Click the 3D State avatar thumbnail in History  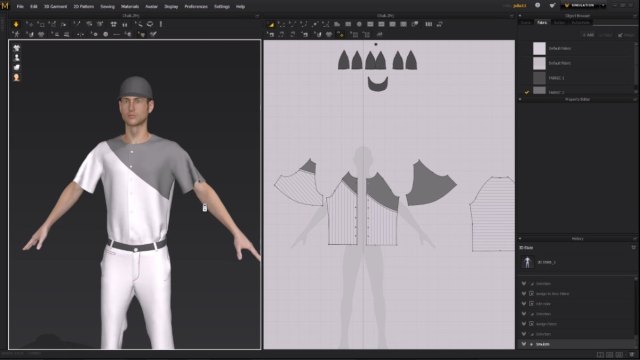point(527,262)
